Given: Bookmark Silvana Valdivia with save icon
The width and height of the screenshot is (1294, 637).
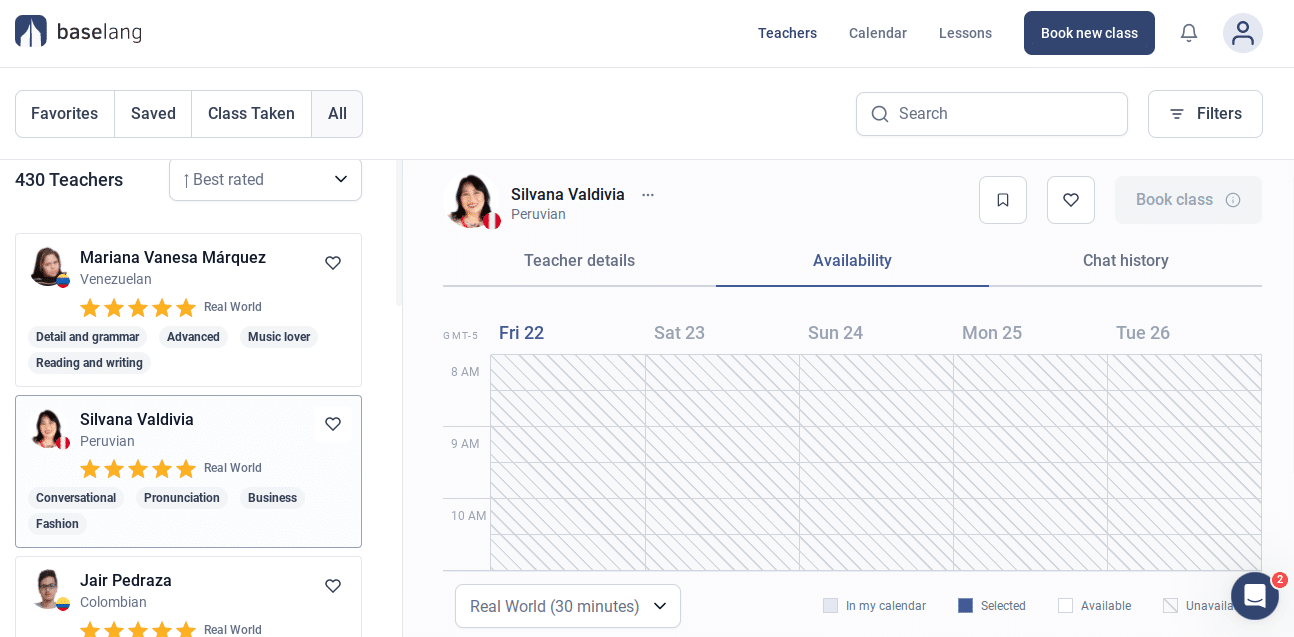Looking at the screenshot, I should tap(1002, 200).
